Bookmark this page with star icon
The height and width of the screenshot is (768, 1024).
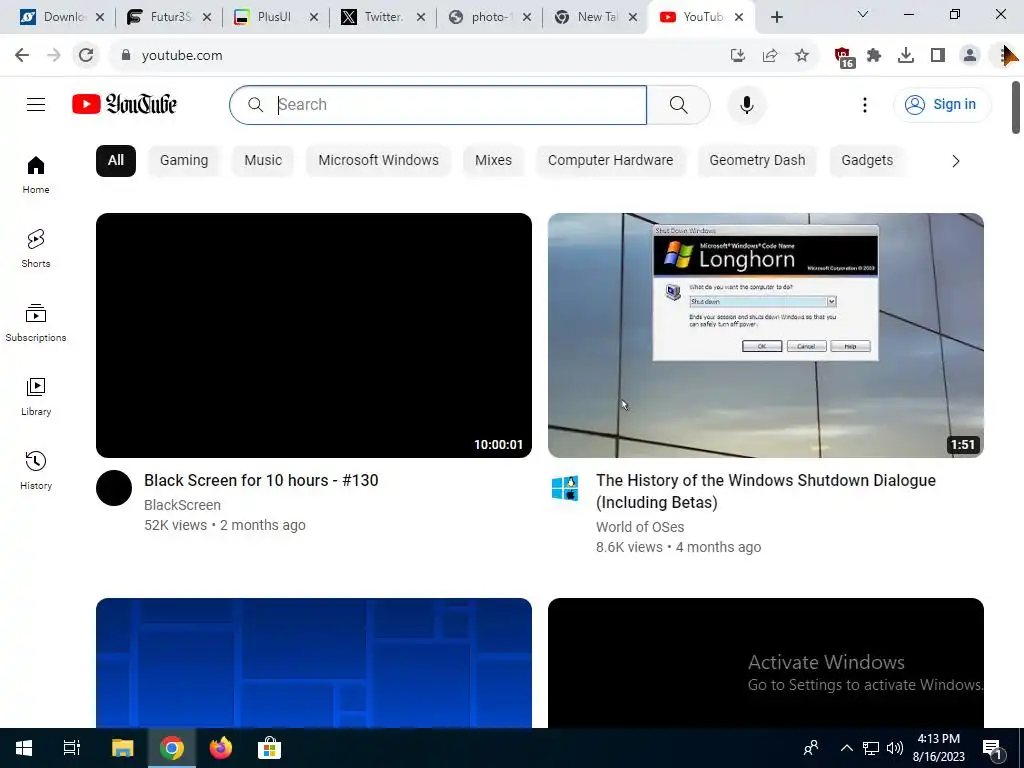click(802, 56)
